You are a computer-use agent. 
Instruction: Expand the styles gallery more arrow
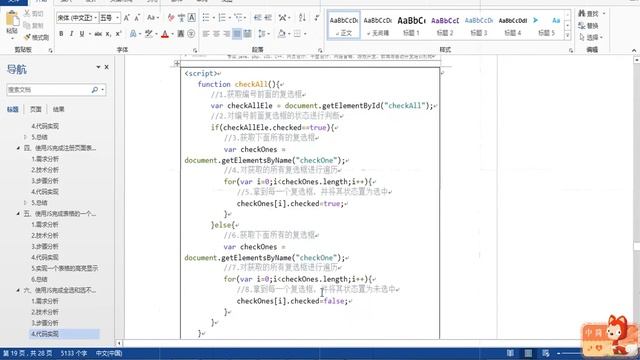(x=567, y=36)
